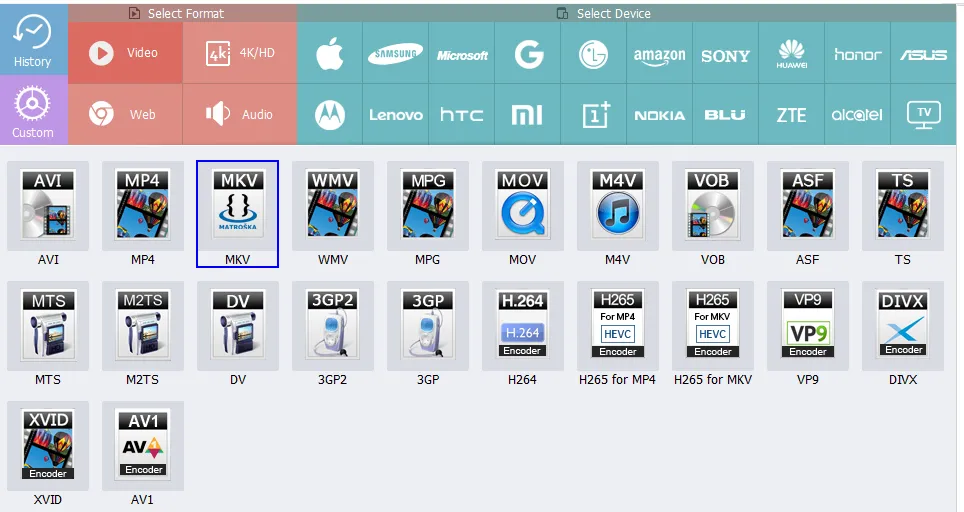
Task: Select the highlighted MKV format
Action: coord(237,214)
